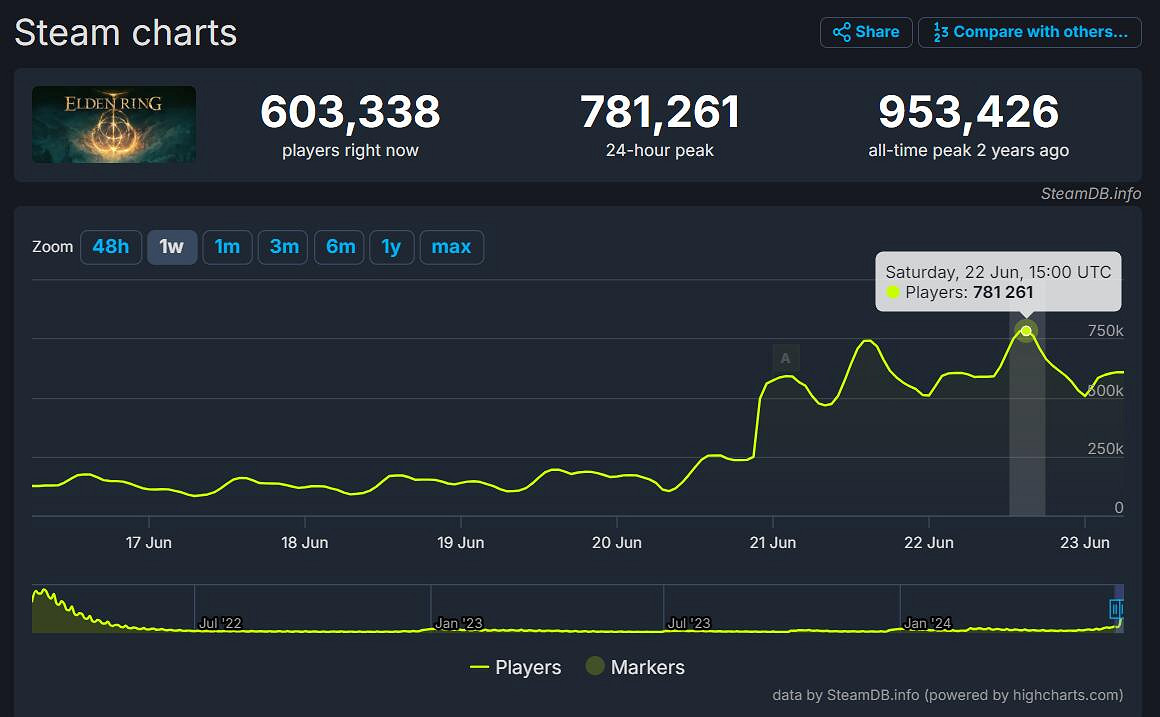Click the A marker flag on chart
This screenshot has width=1160, height=717.
[785, 358]
